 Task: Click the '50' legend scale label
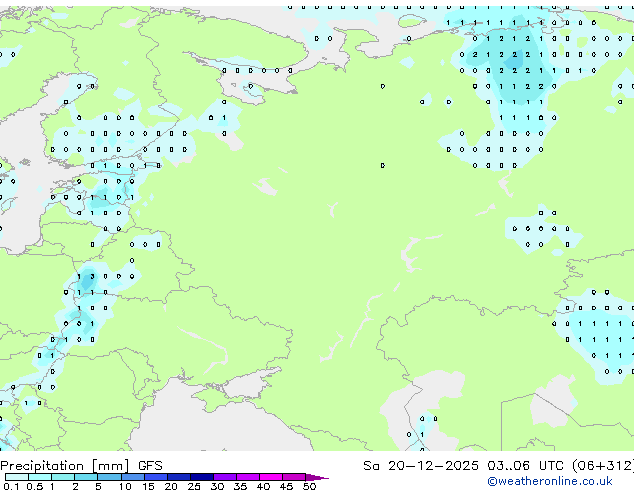tap(309, 486)
